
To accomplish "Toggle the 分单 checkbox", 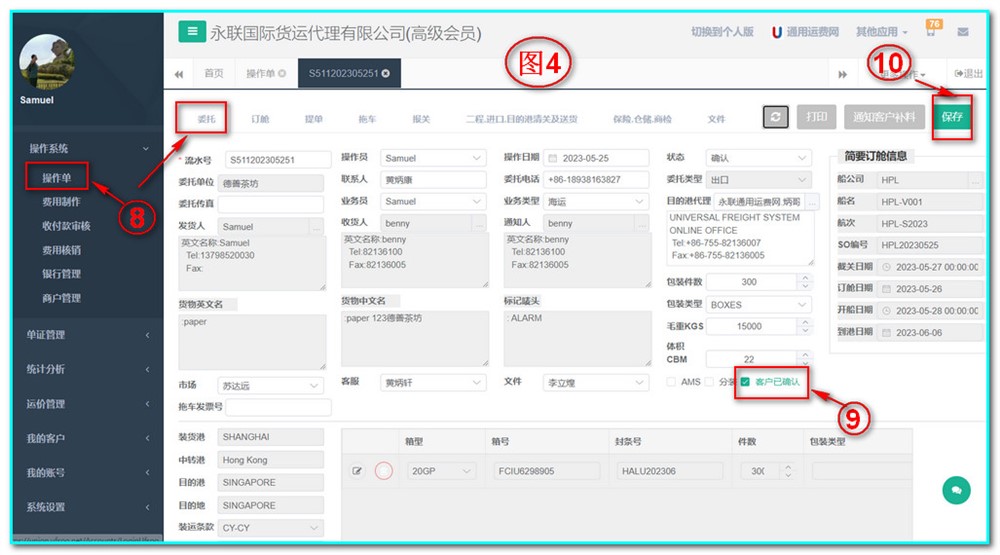I will click(709, 381).
